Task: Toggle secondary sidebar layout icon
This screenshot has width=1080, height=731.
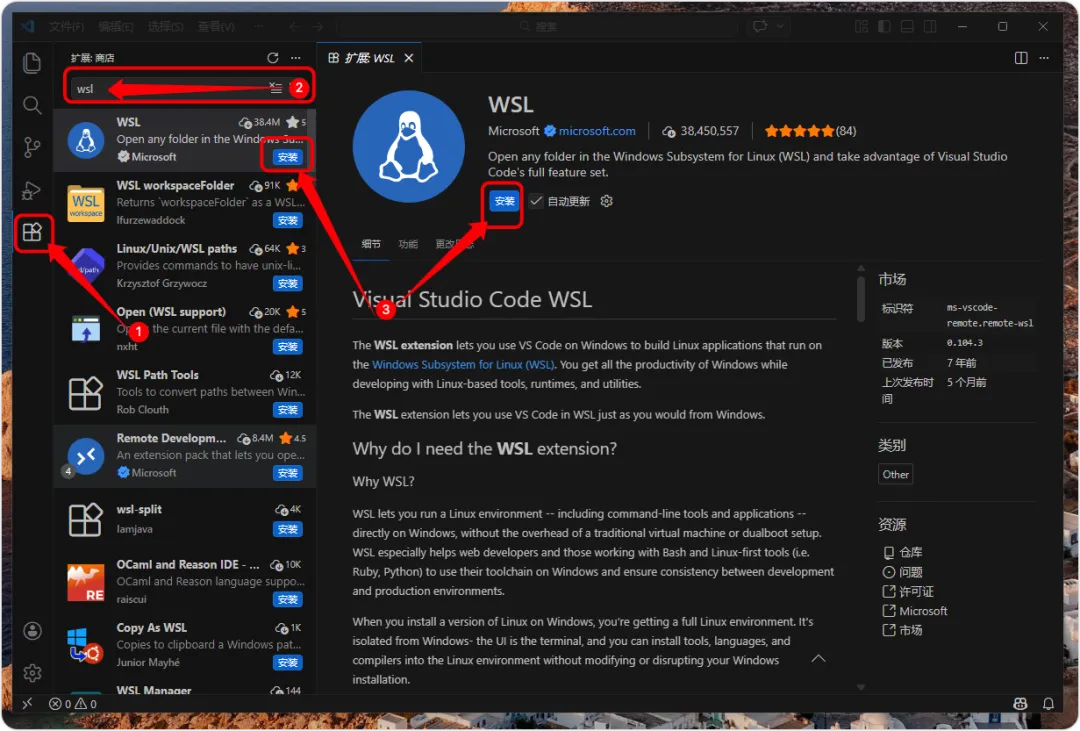Action: tap(930, 26)
